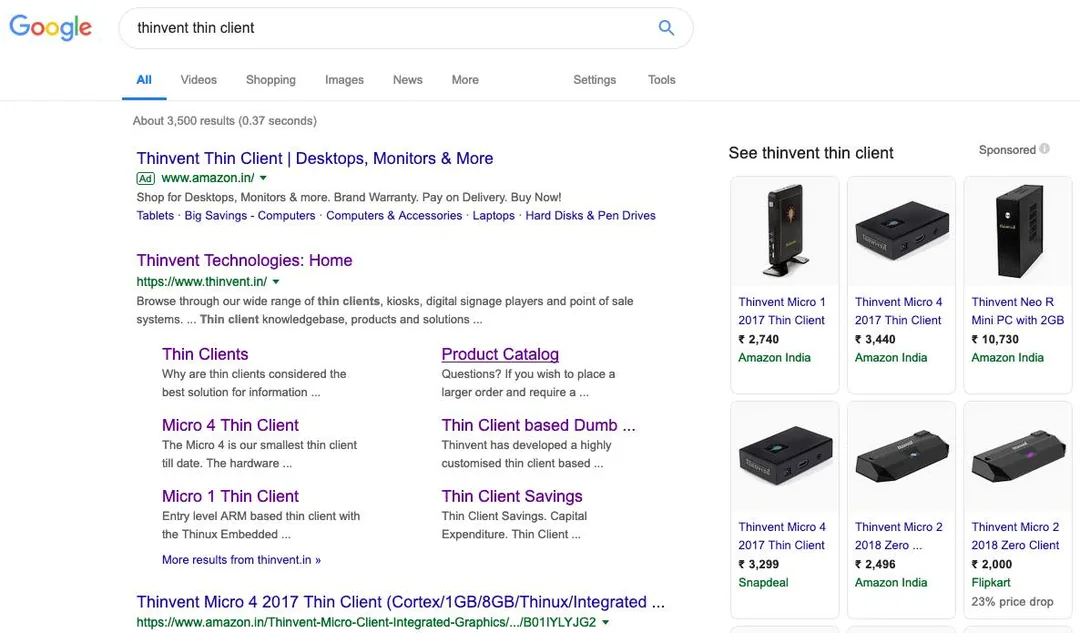The width and height of the screenshot is (1080, 633).
Task: Open search Settings
Action: (x=594, y=80)
